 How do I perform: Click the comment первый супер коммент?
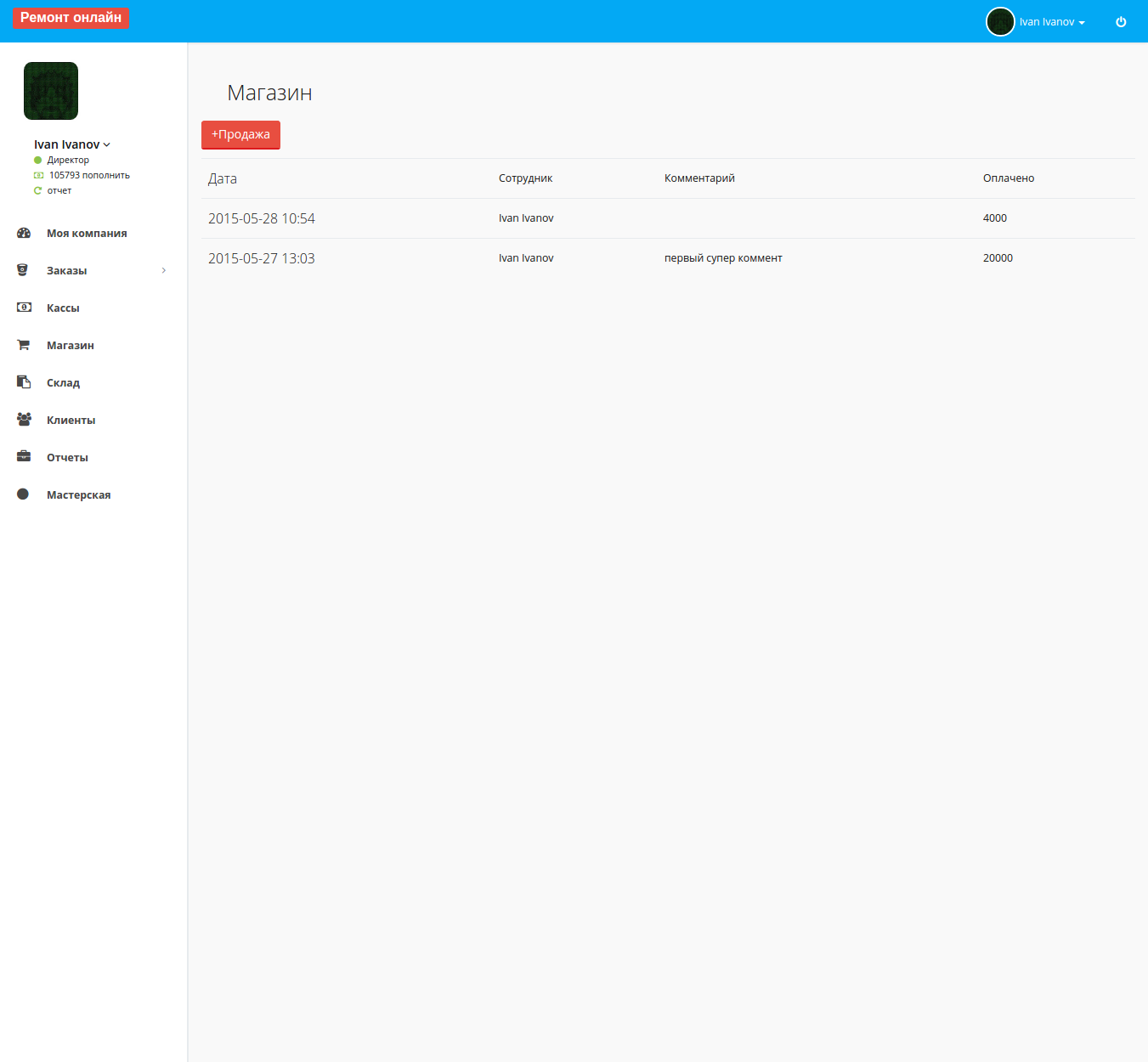723,258
